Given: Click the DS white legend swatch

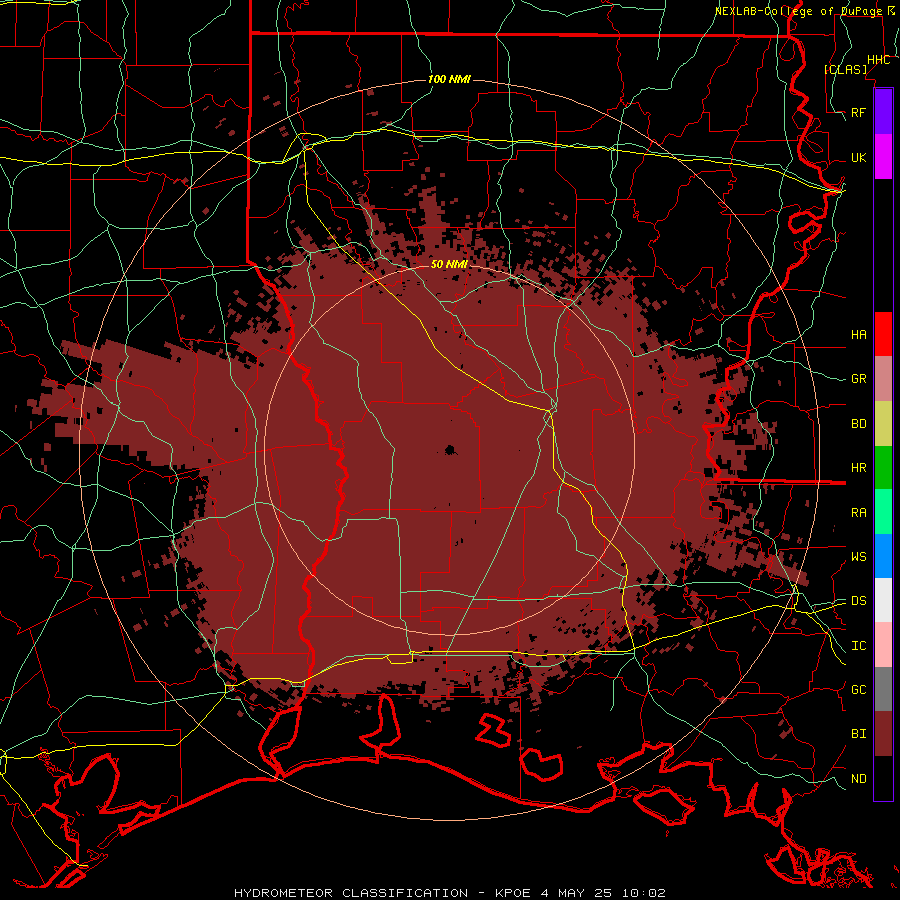Looking at the screenshot, I should click(883, 600).
